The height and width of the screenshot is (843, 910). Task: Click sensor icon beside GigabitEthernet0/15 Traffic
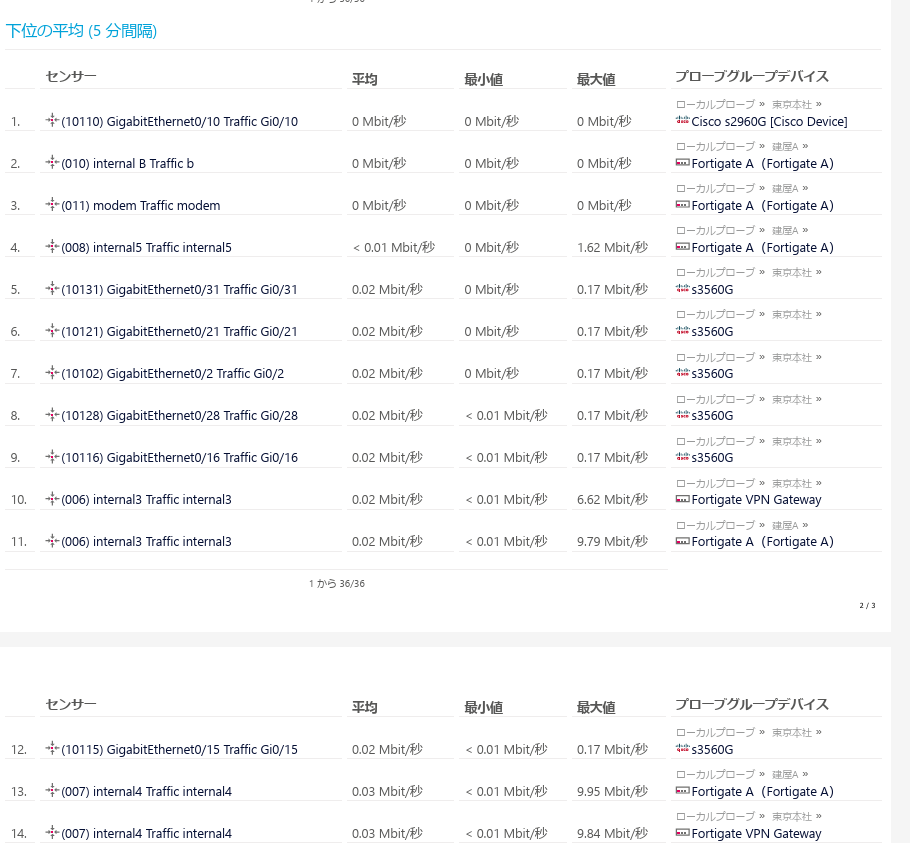[52, 748]
